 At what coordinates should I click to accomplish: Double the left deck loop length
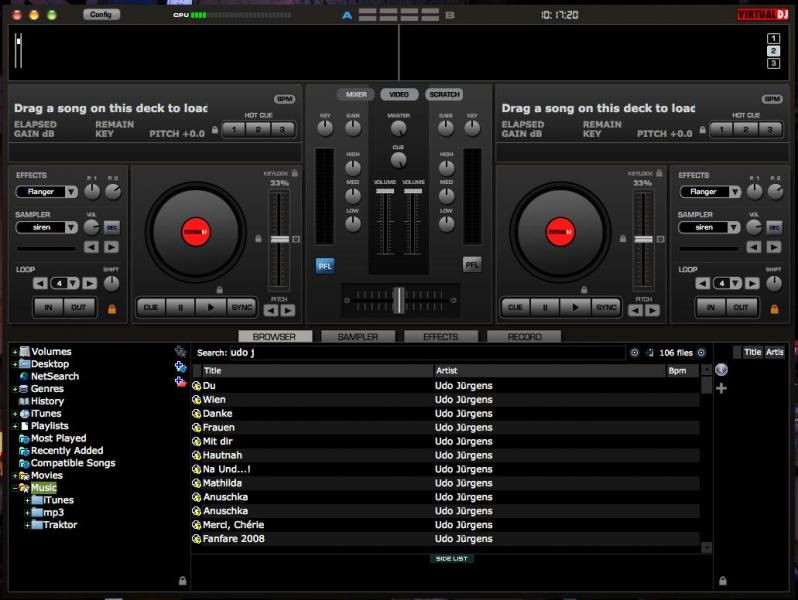pos(90,283)
